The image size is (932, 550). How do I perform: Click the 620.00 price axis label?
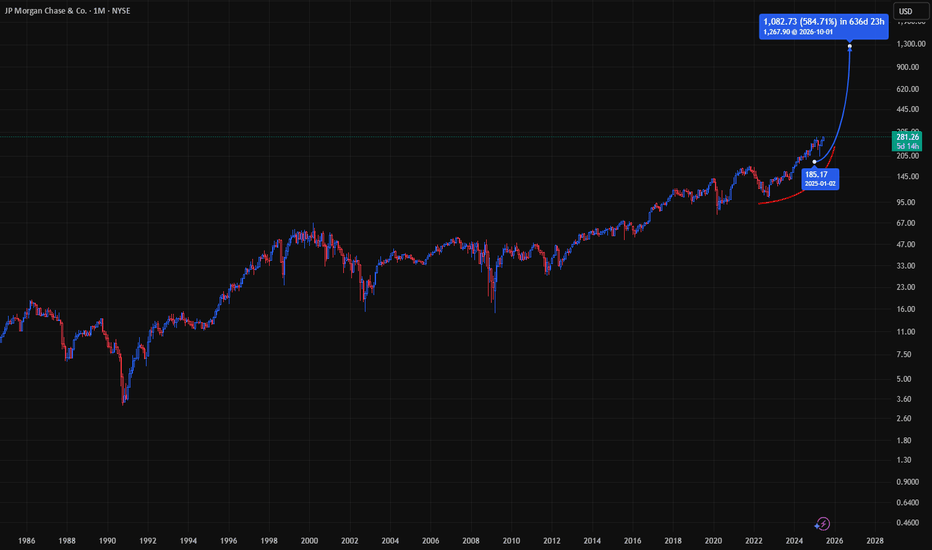[908, 89]
